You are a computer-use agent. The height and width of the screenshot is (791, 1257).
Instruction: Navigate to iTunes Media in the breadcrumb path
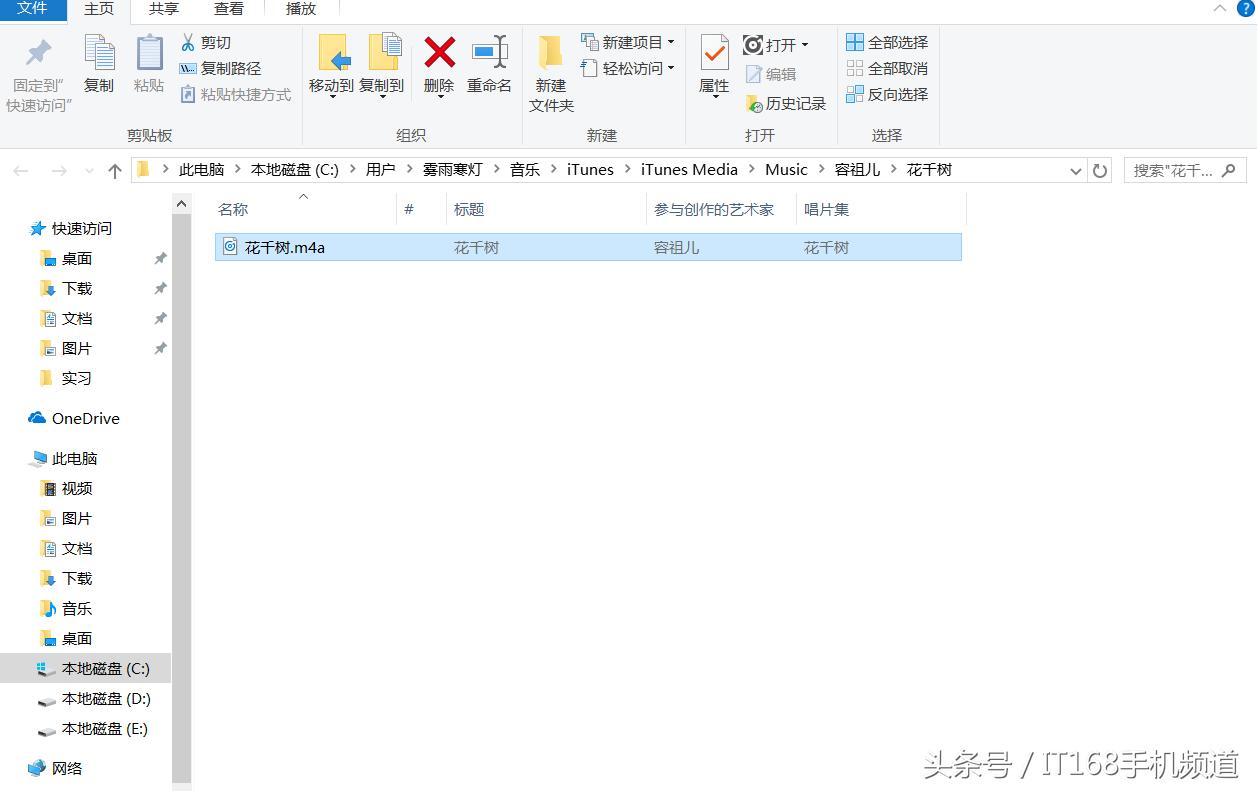click(x=689, y=169)
